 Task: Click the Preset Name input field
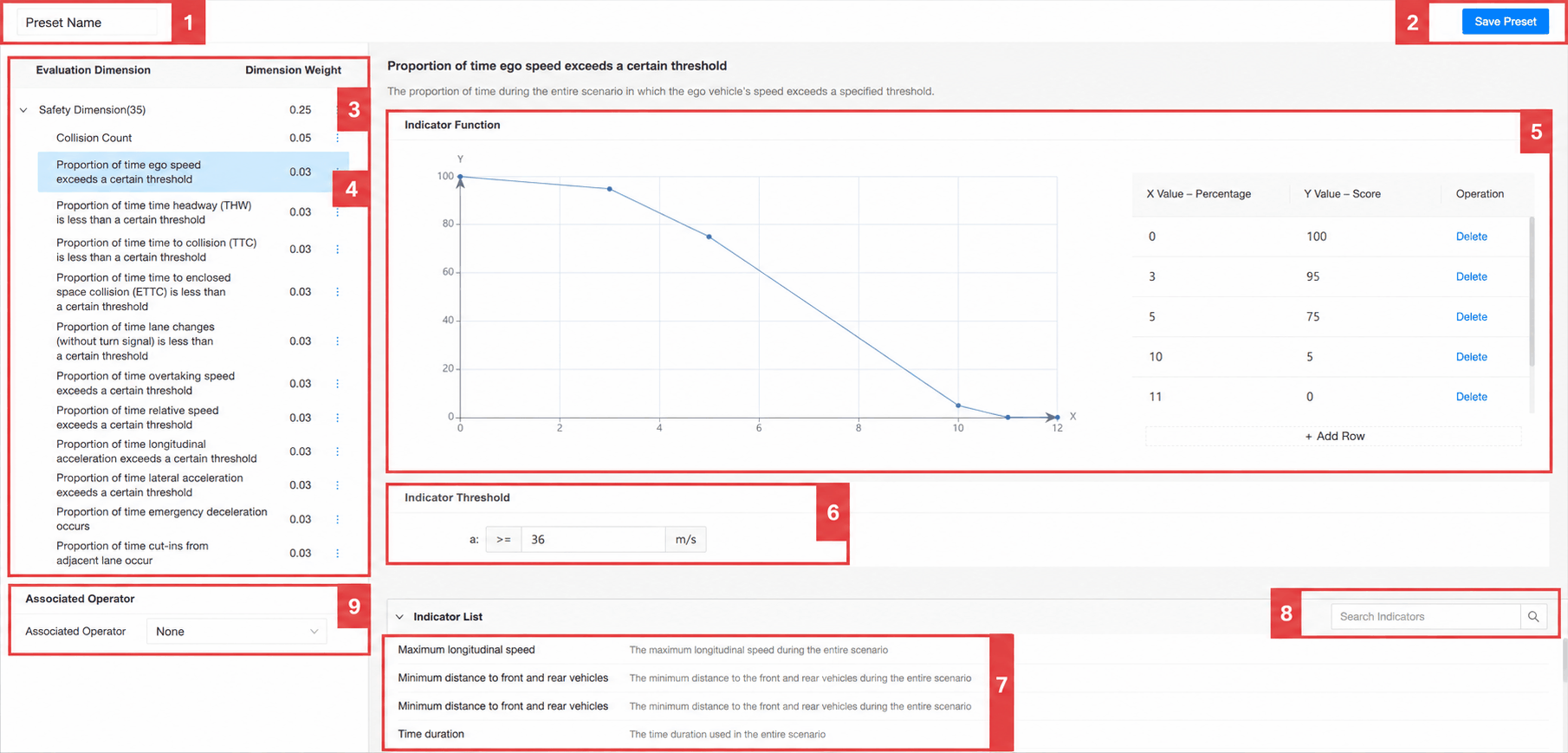87,23
